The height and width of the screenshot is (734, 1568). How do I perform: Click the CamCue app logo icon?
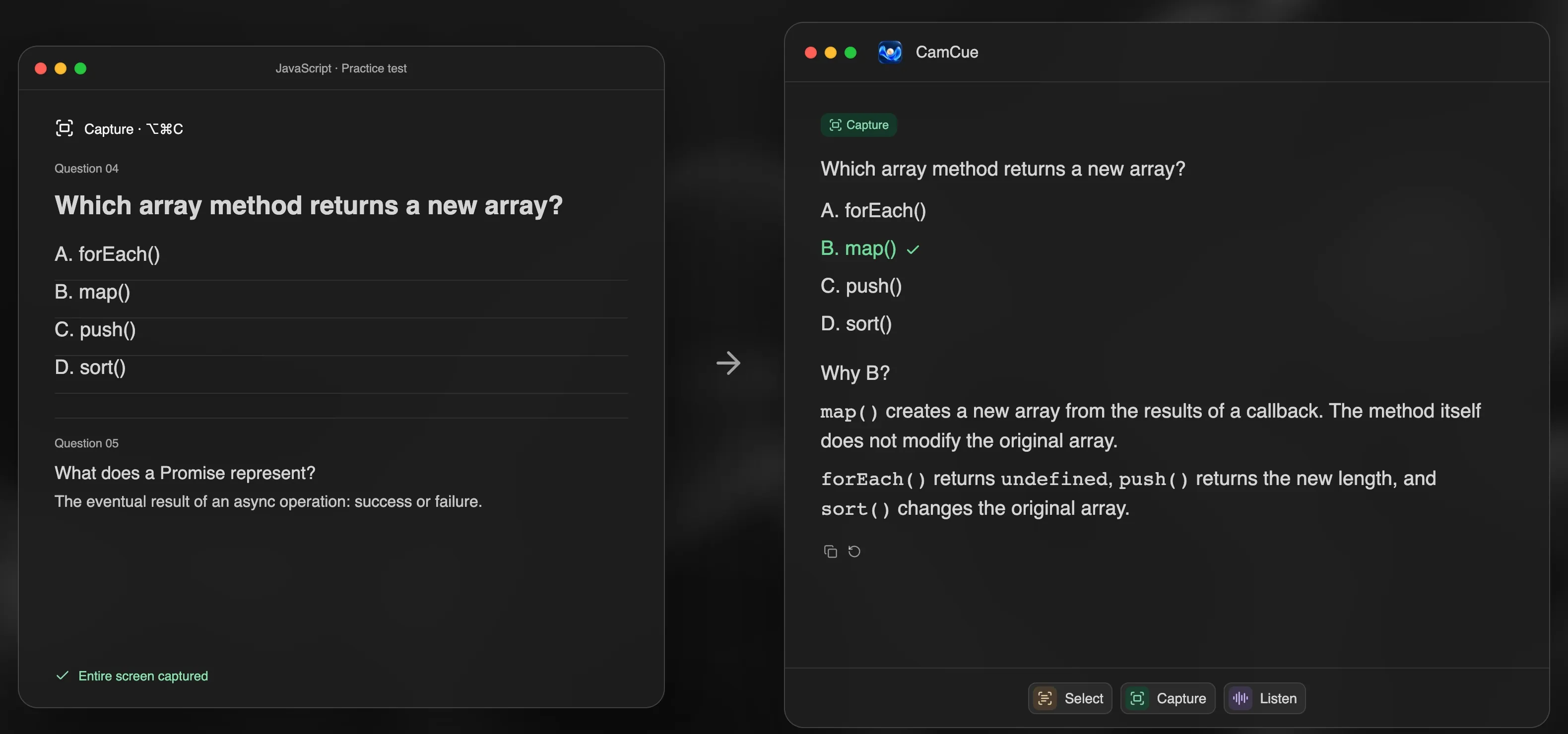tap(889, 53)
